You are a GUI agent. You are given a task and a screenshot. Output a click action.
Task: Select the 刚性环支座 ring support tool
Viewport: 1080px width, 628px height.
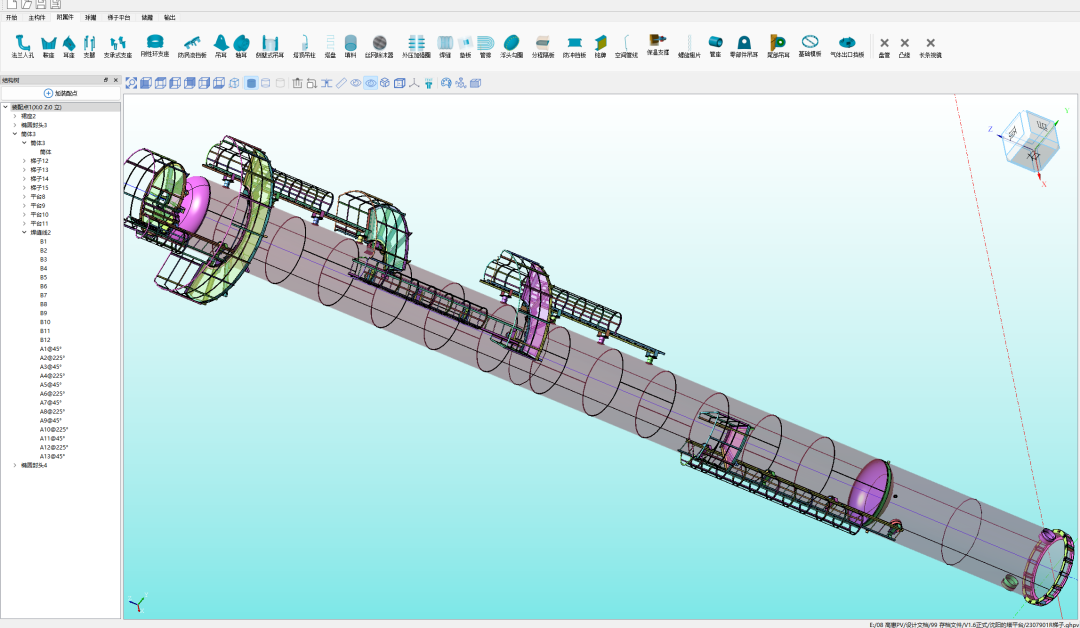click(155, 46)
